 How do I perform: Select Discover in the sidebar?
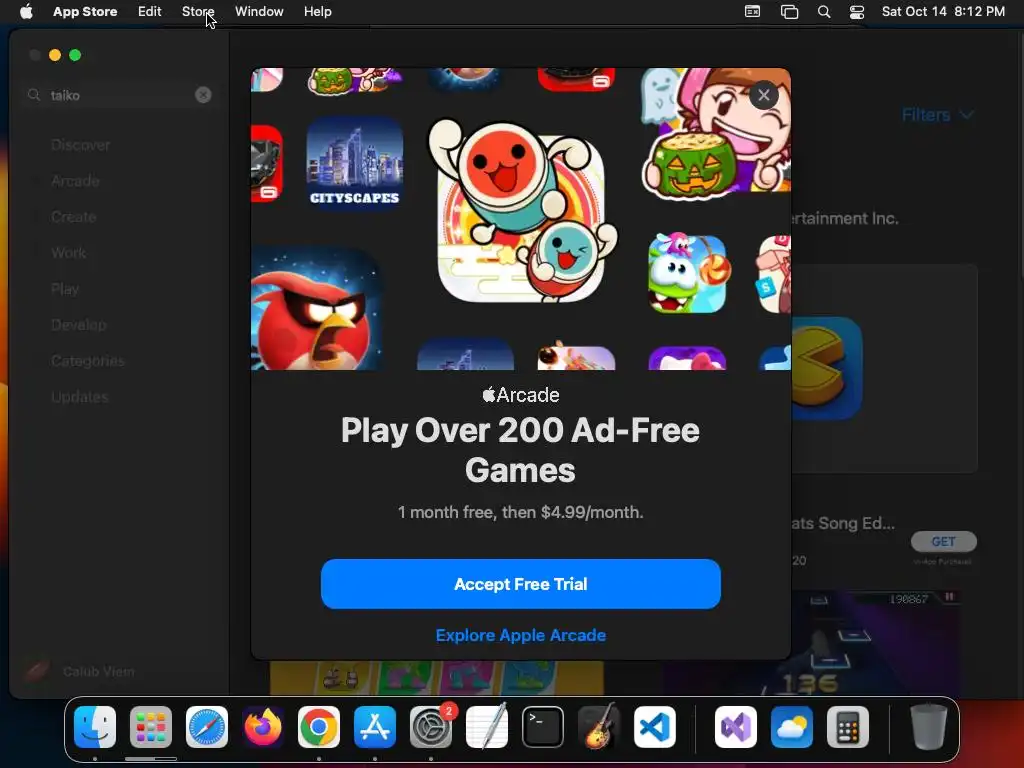coord(80,145)
